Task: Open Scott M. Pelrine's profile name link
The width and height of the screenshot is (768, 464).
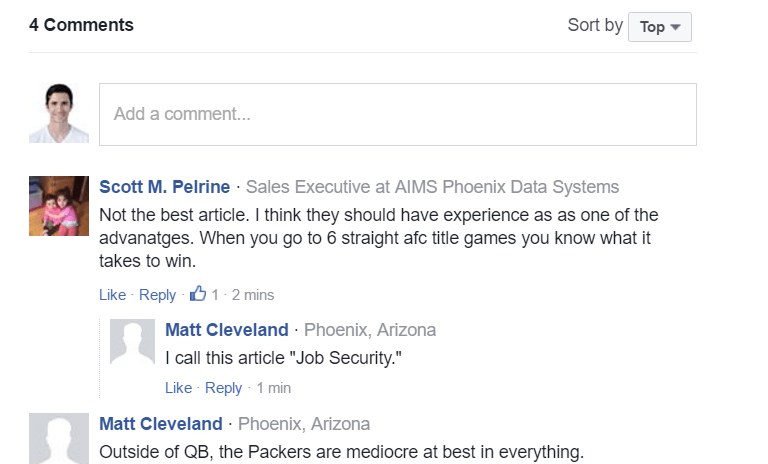Action: pos(164,187)
